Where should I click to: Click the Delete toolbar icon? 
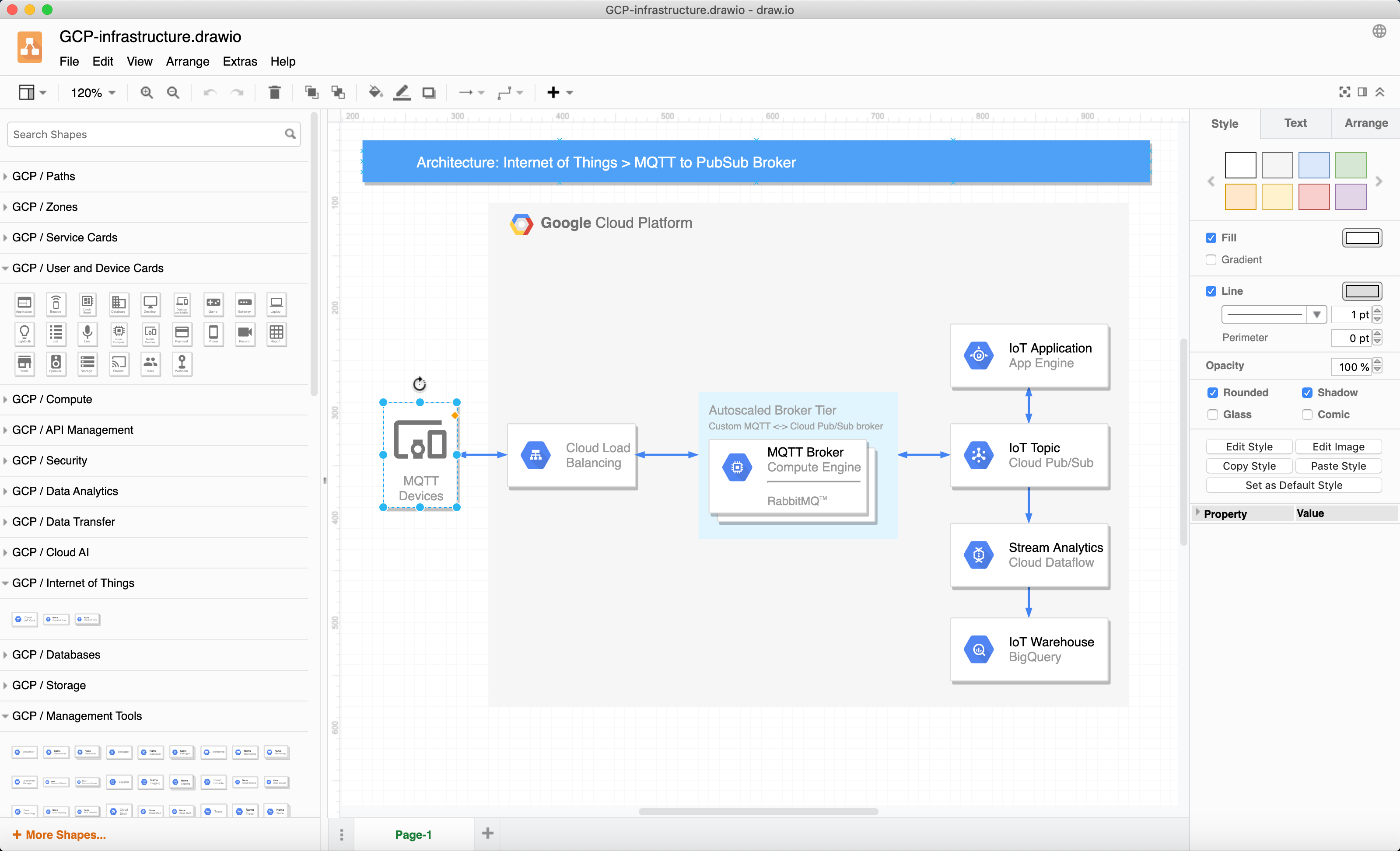[274, 92]
